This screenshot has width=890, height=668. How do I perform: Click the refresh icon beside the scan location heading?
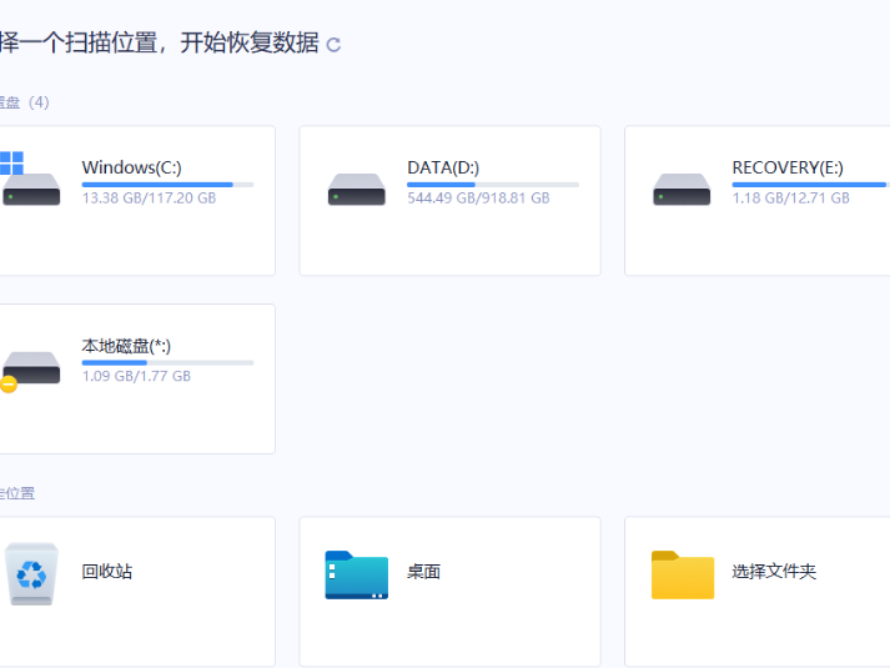pyautogui.click(x=333, y=45)
